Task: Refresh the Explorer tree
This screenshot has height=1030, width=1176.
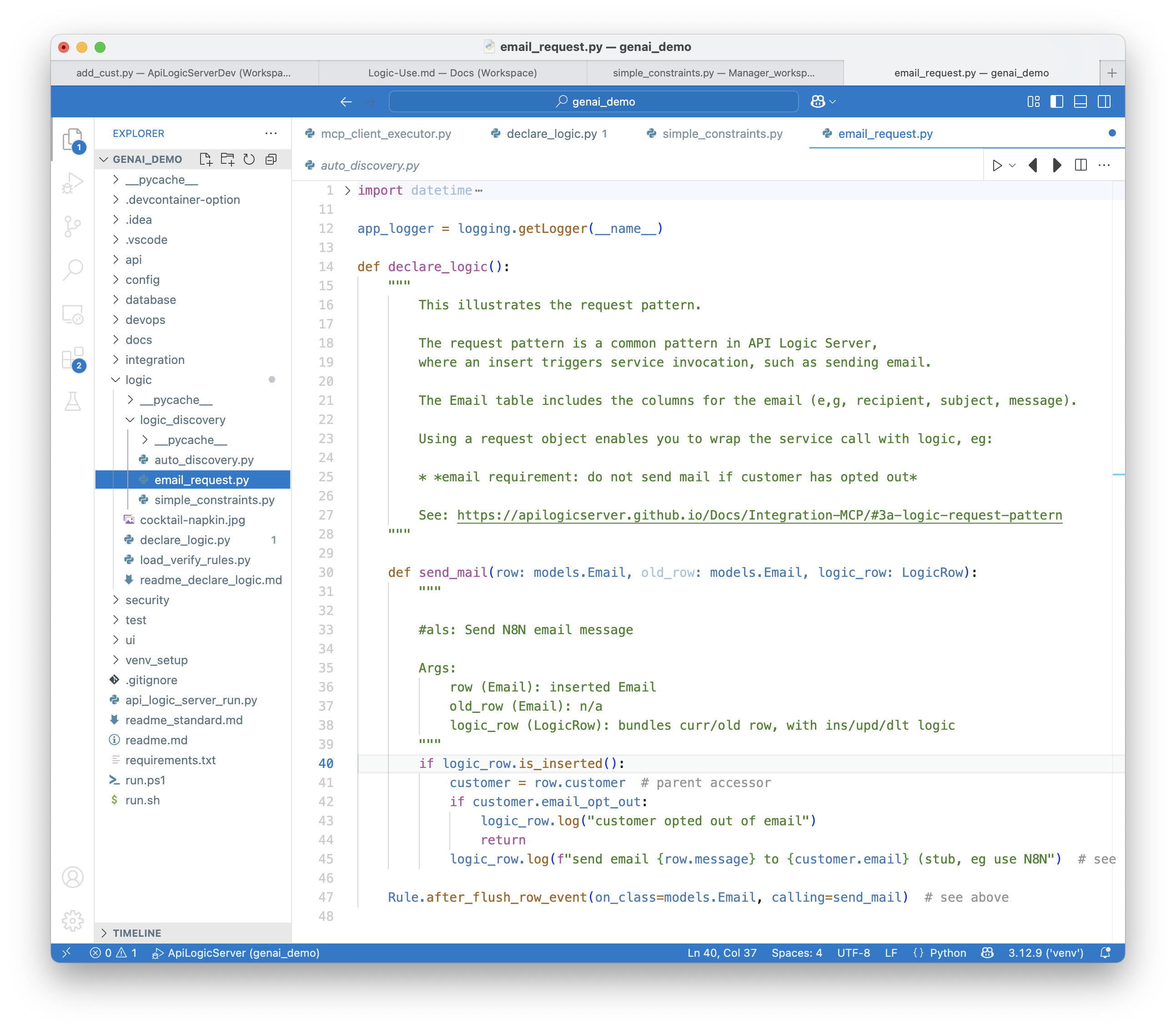Action: pyautogui.click(x=249, y=159)
